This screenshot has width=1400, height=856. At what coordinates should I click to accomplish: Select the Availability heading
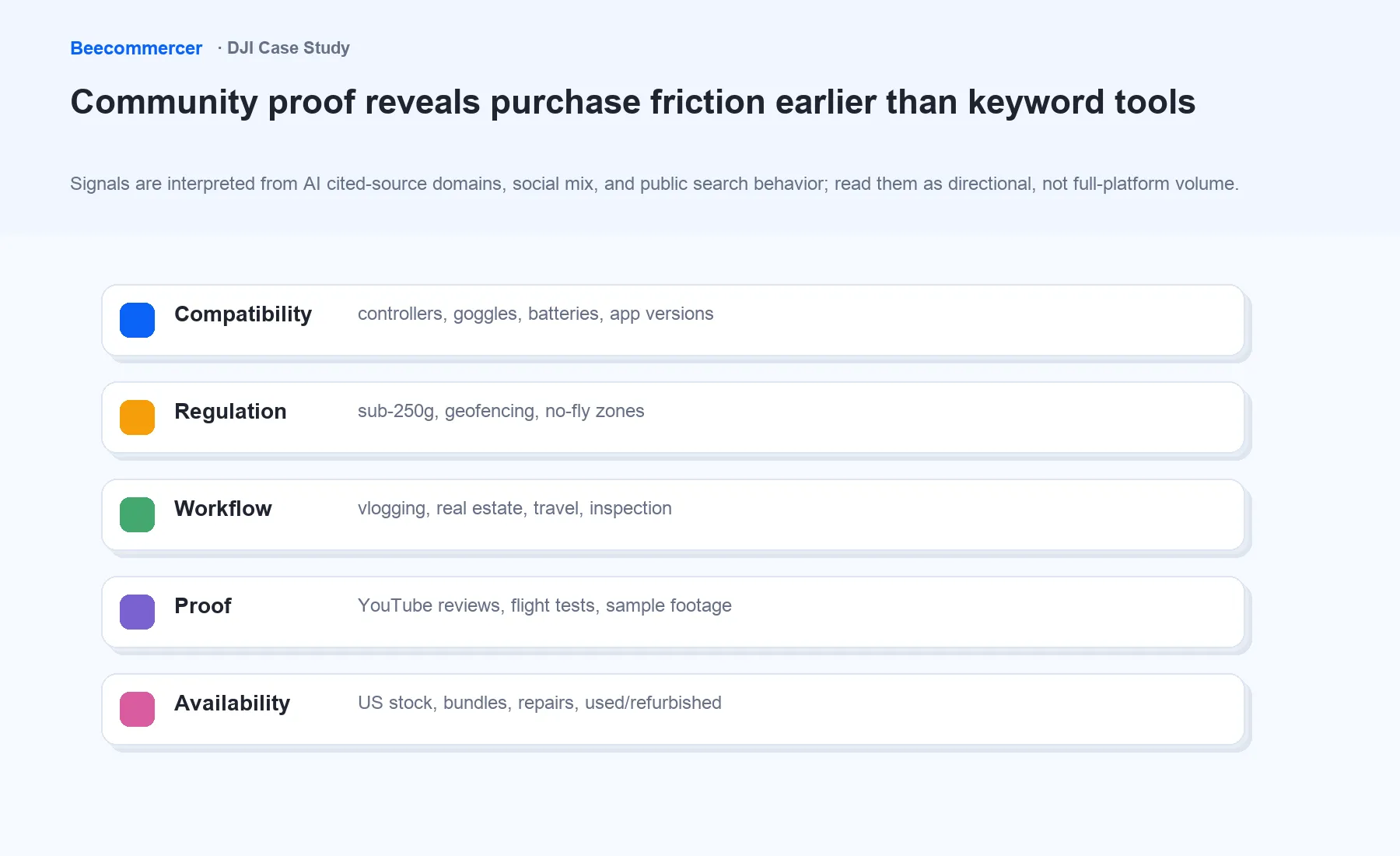pos(232,703)
